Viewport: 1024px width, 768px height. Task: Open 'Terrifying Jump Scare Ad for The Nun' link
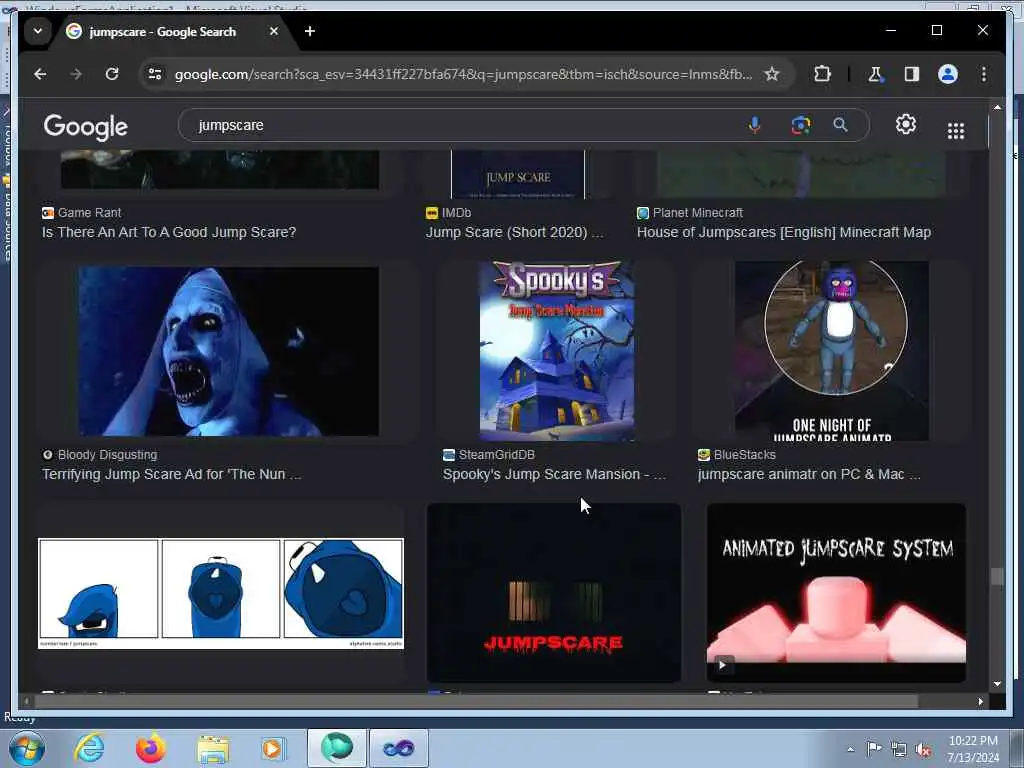[172, 474]
